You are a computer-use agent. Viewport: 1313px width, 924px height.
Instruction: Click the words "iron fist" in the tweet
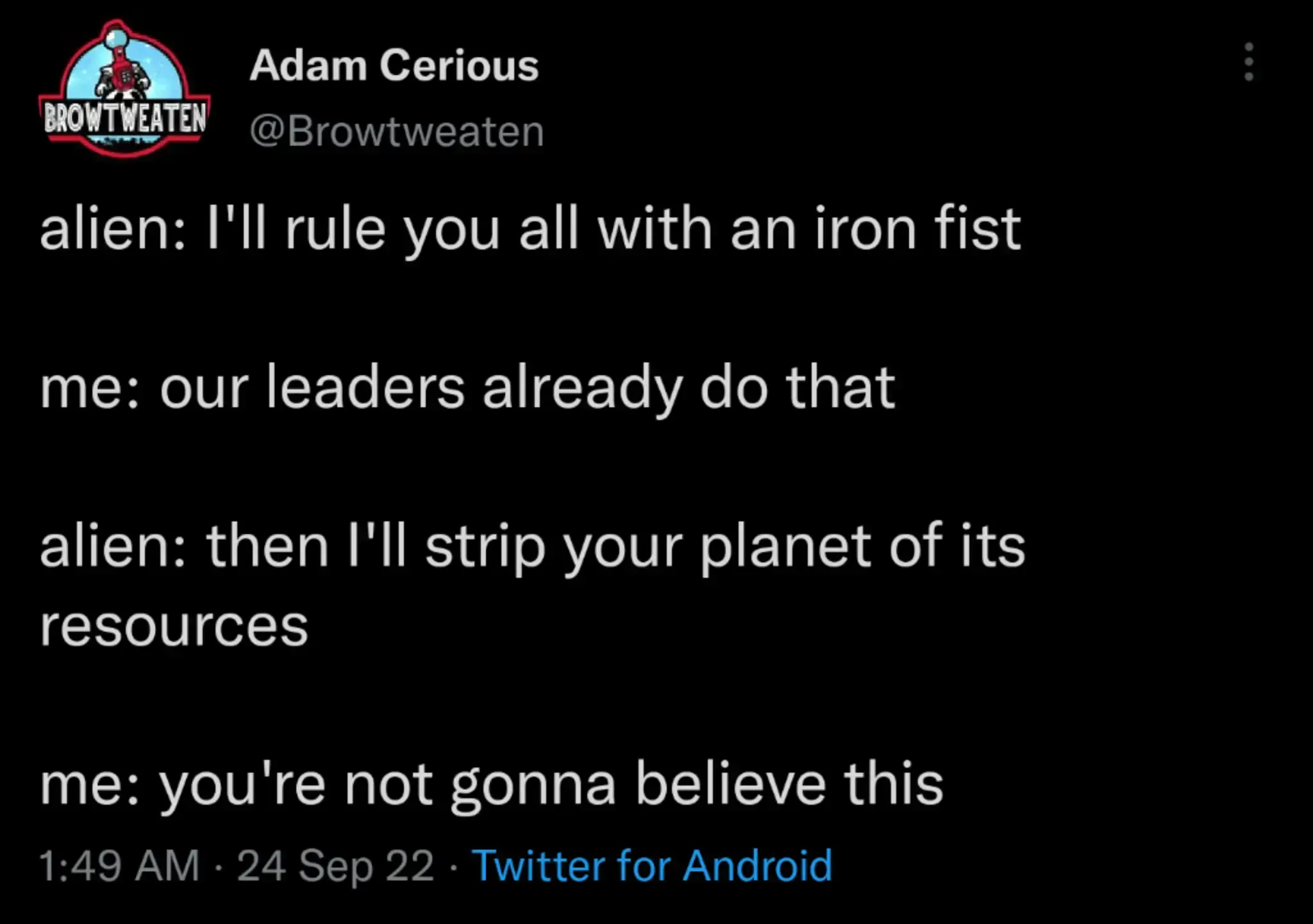pos(917,230)
